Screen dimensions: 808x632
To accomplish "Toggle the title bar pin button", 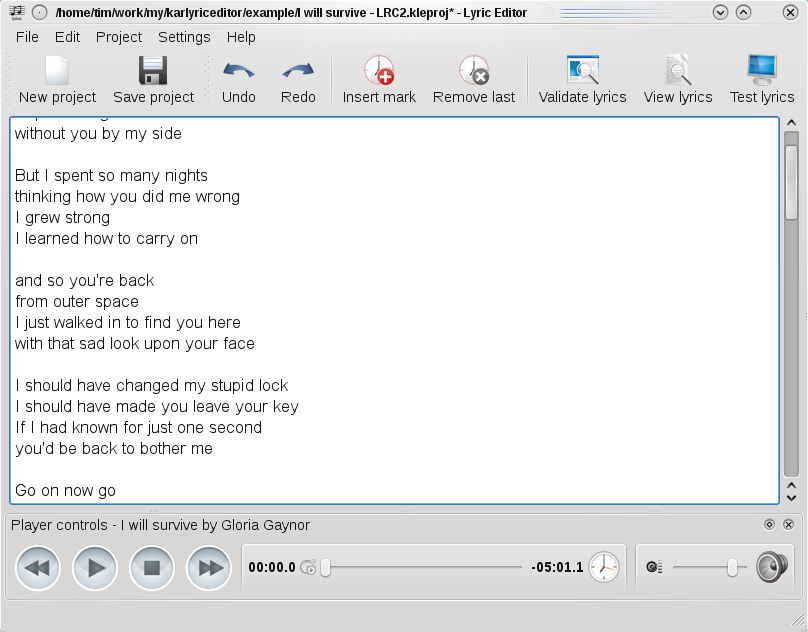I will pos(39,12).
